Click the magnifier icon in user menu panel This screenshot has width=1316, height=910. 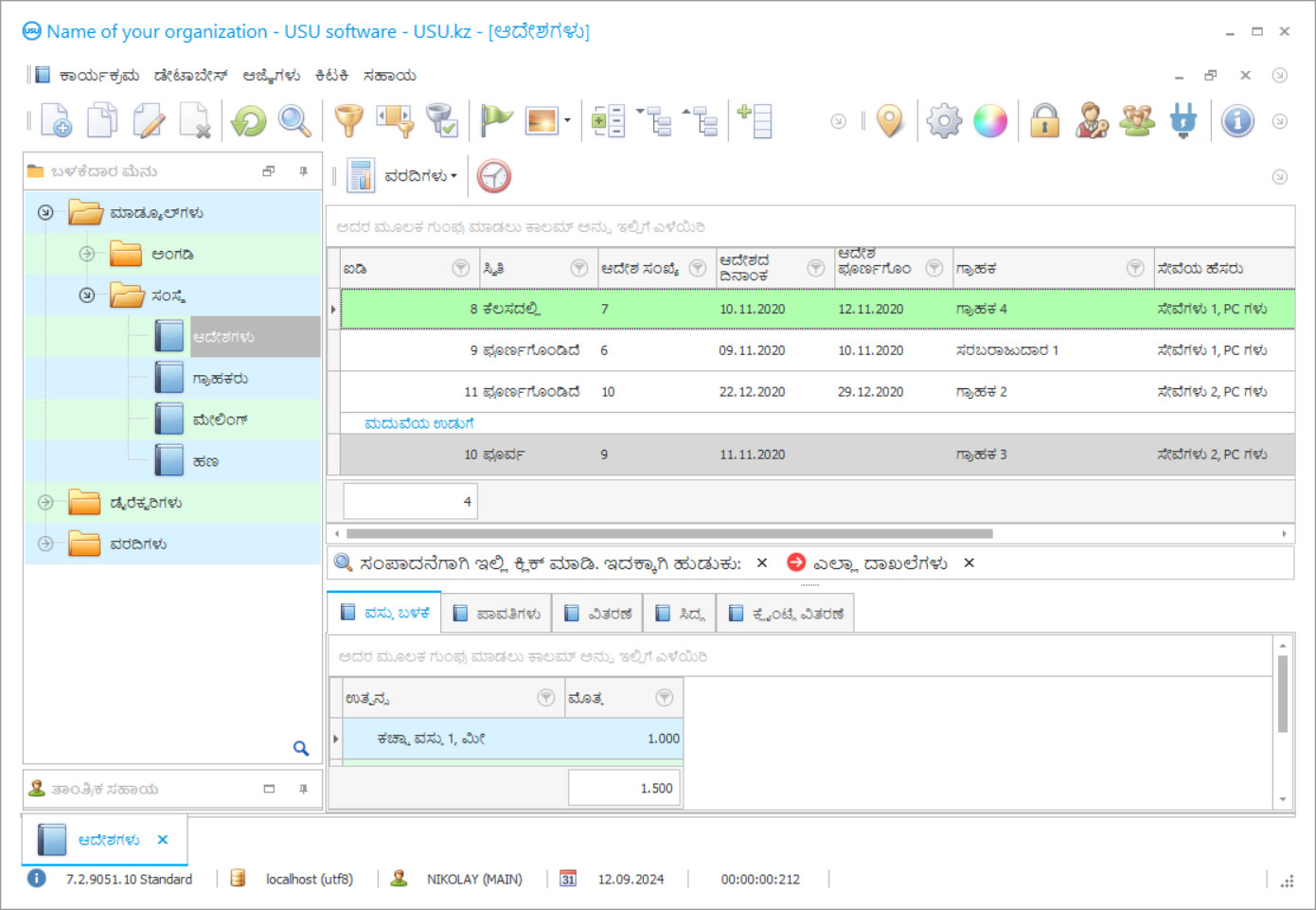coord(301,748)
